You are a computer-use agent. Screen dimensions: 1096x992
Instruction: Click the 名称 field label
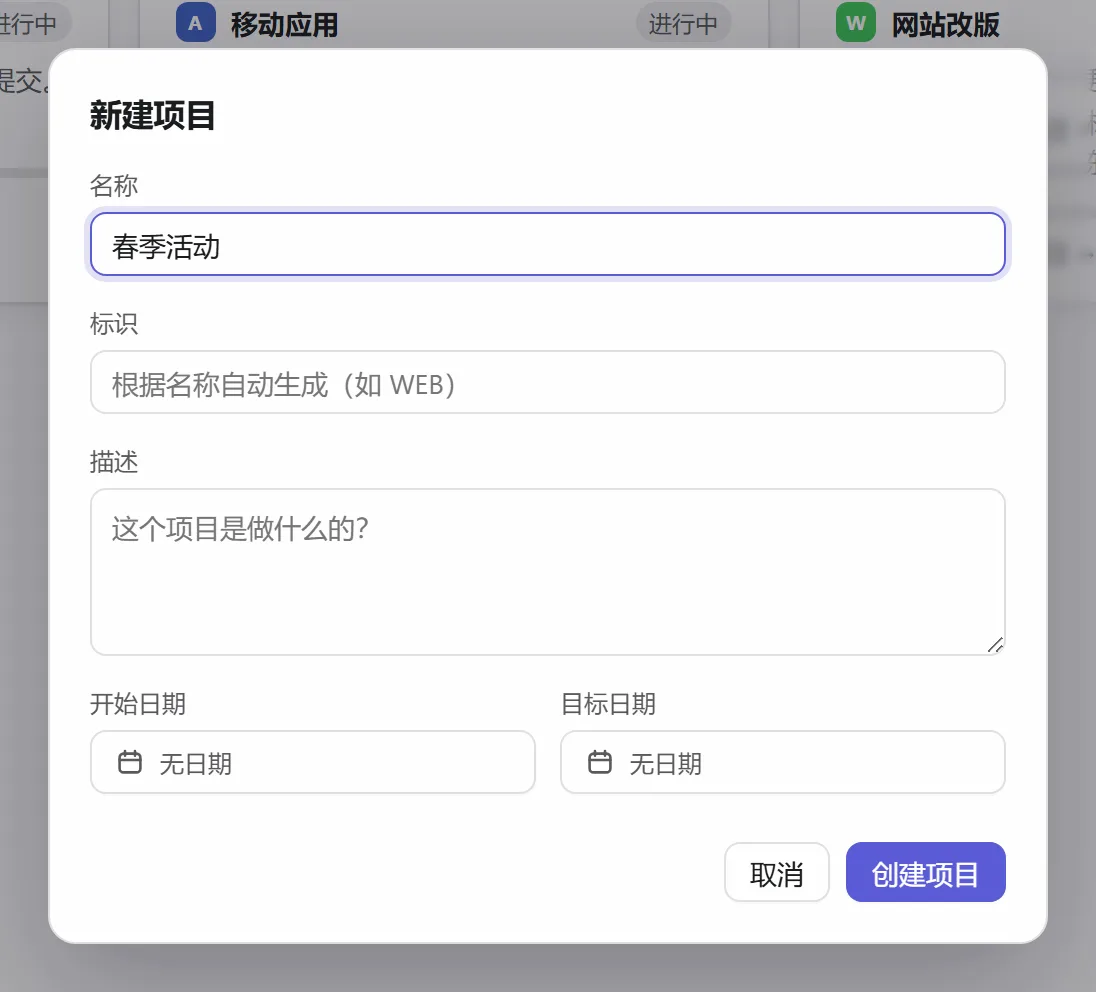[x=114, y=186]
